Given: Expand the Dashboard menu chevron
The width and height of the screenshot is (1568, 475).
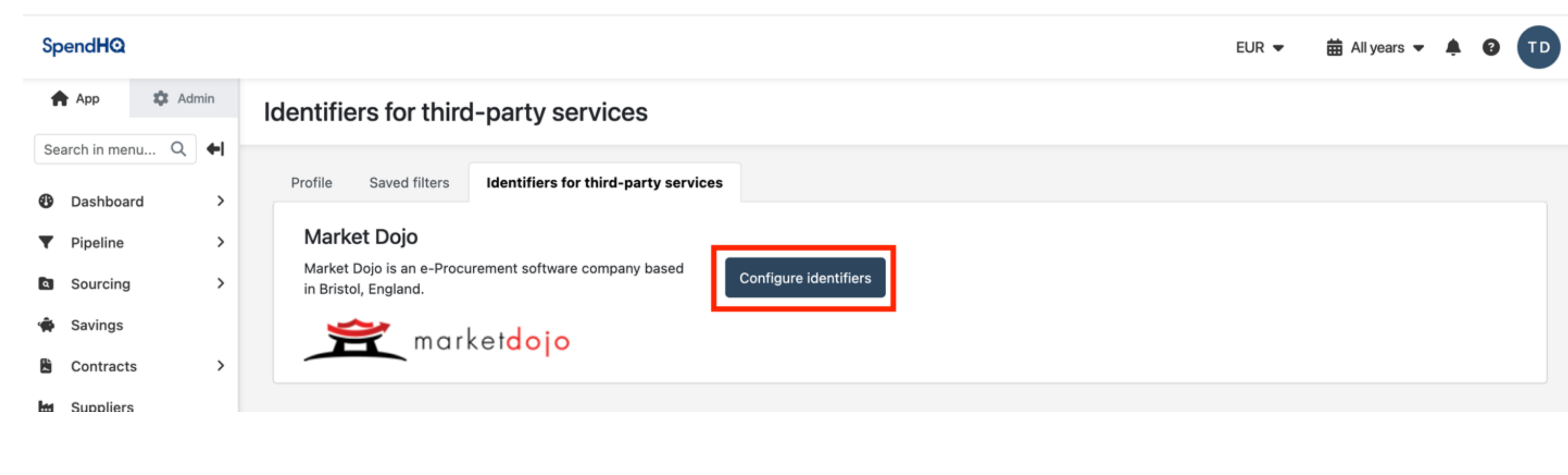Looking at the screenshot, I should click(220, 201).
